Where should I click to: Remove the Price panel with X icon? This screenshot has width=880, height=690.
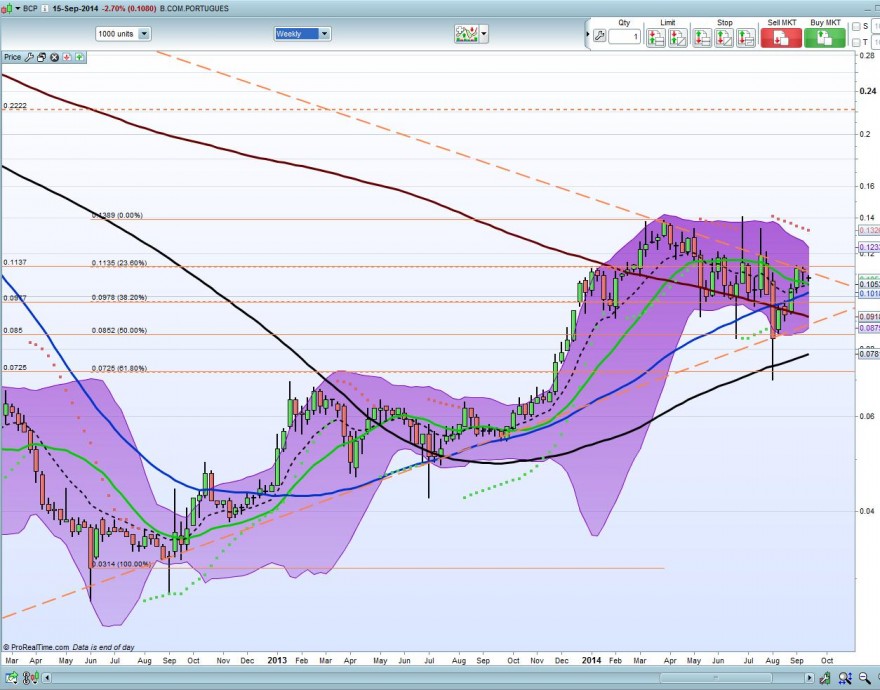(54, 57)
